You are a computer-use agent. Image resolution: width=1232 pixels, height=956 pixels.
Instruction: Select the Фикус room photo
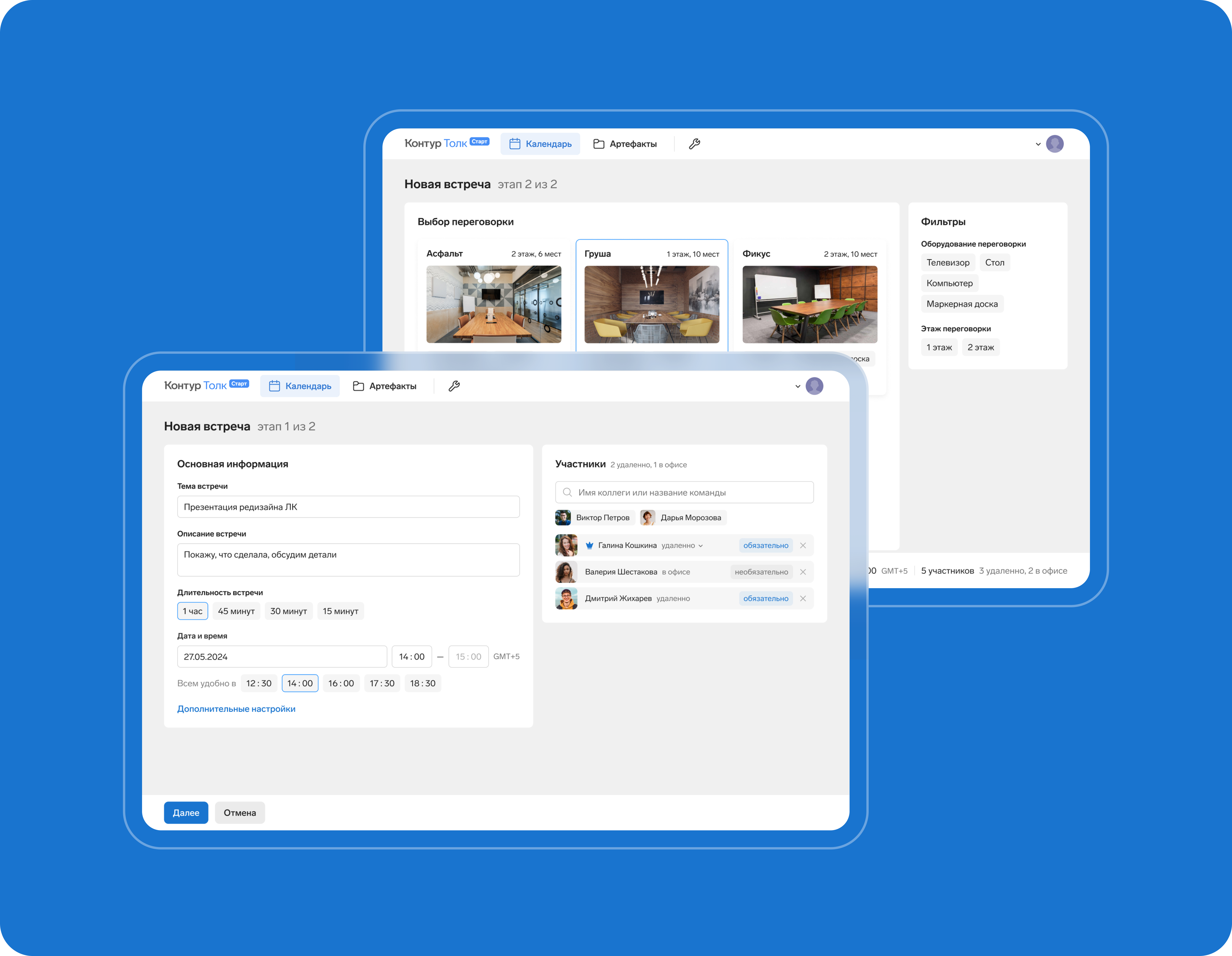pyautogui.click(x=809, y=305)
